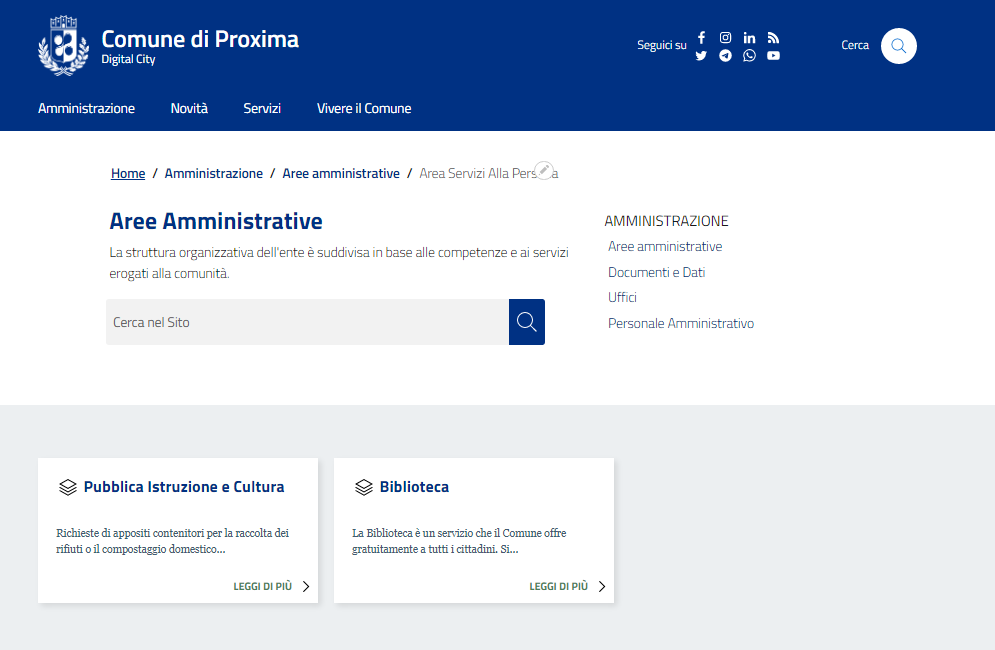Open the Telegram channel icon
Image resolution: width=995 pixels, height=650 pixels.
pyautogui.click(x=725, y=56)
